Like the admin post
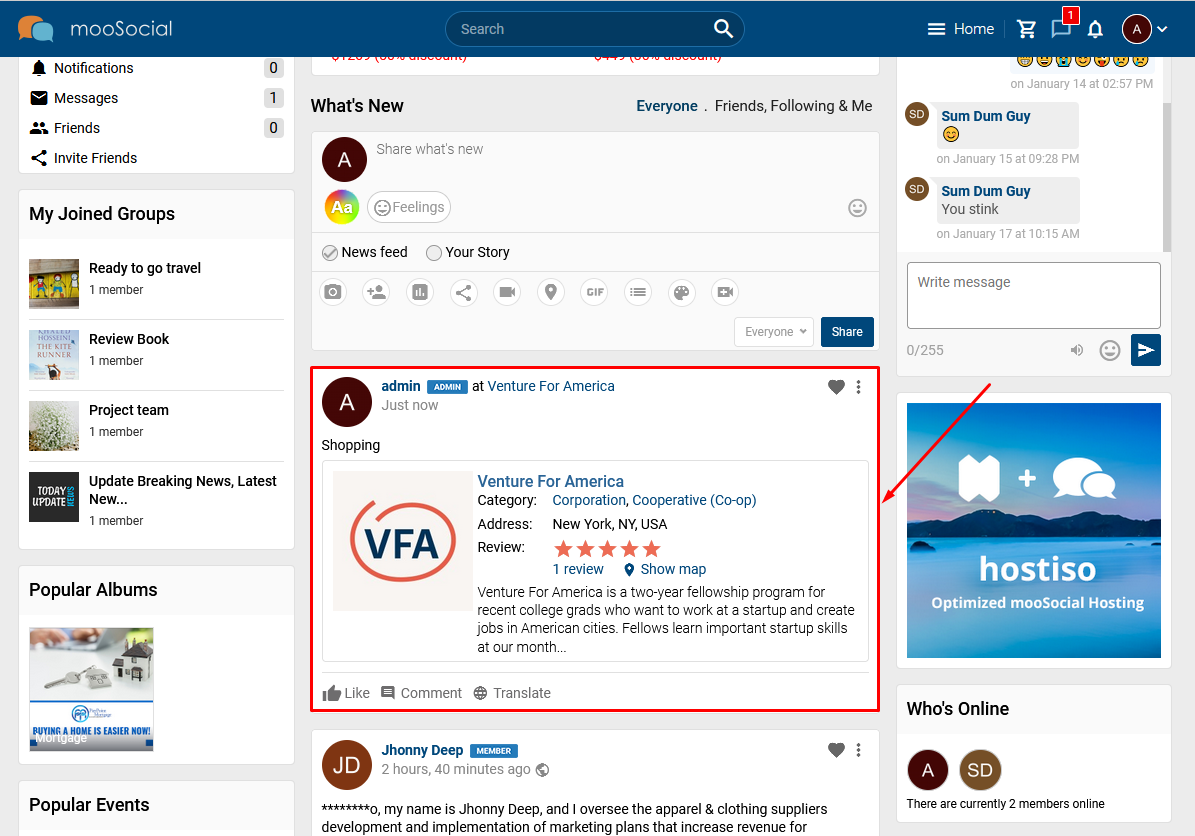The width and height of the screenshot is (1195, 836). [346, 693]
